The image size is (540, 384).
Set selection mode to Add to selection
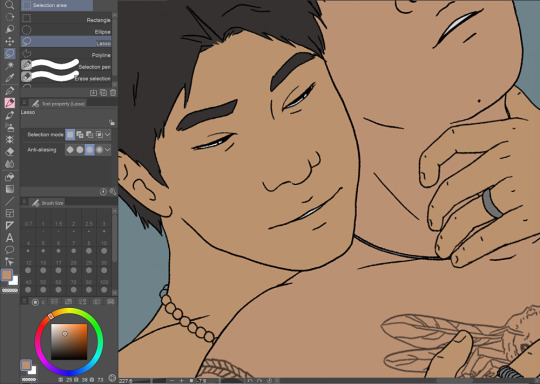pyautogui.click(x=80, y=135)
